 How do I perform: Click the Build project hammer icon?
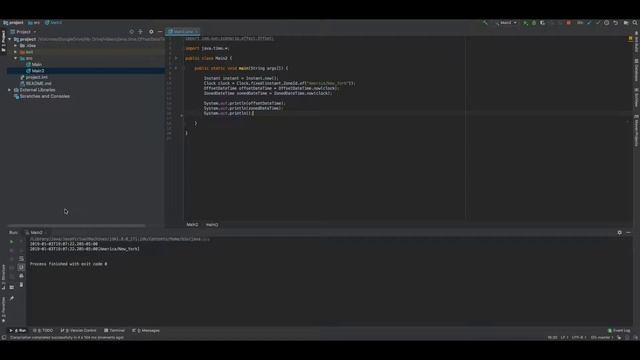pos(485,23)
